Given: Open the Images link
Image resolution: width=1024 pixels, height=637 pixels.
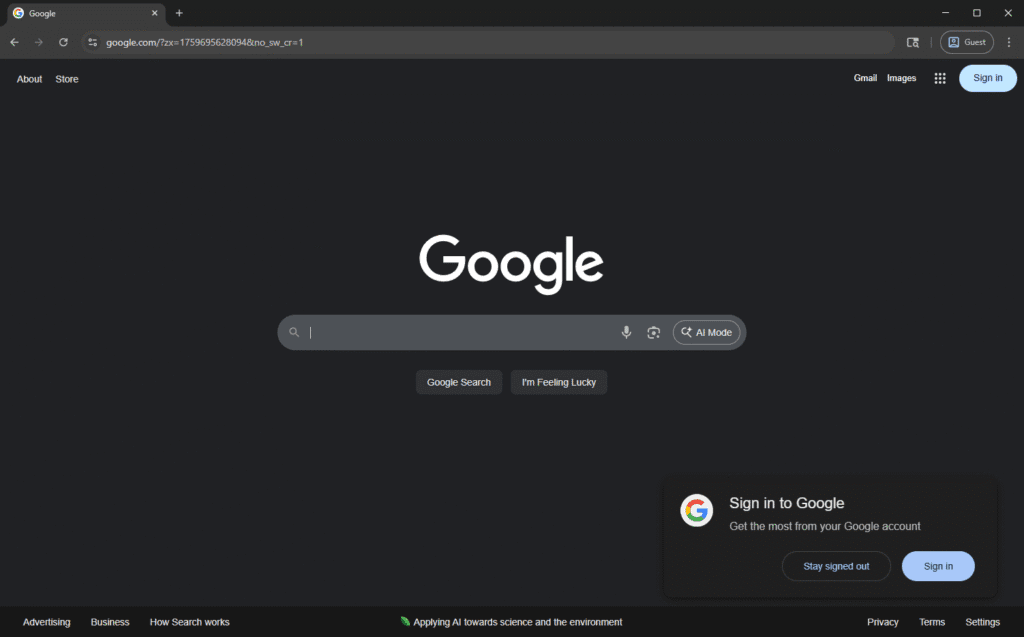Looking at the screenshot, I should click(901, 77).
